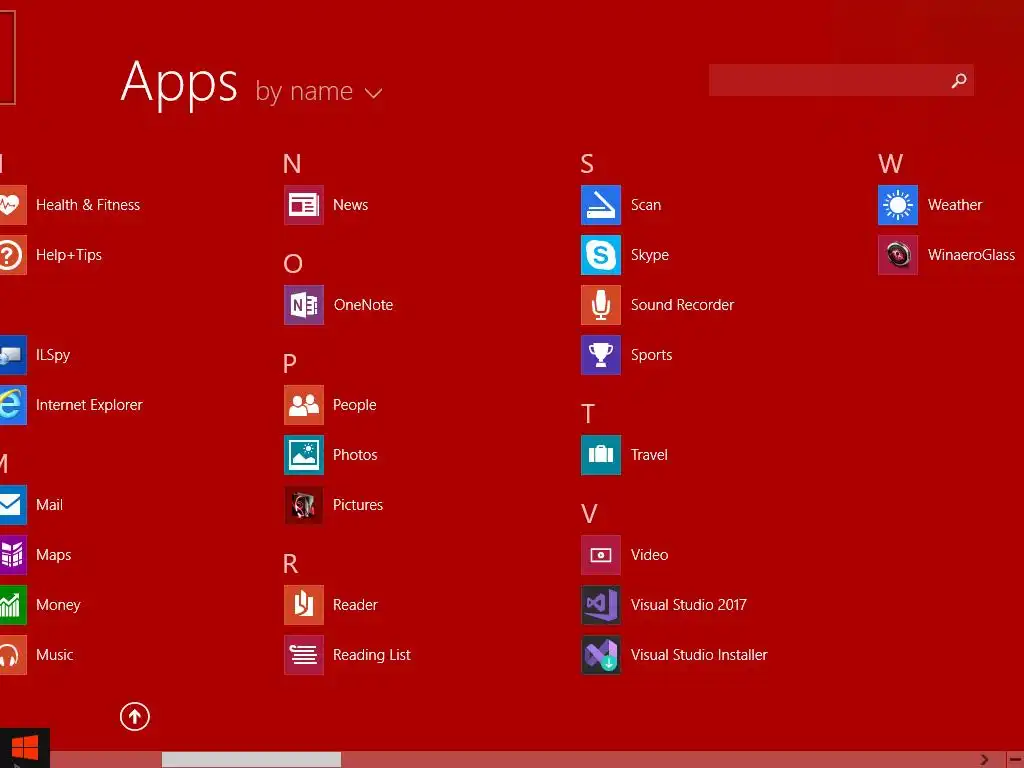Launch the Reader app icon
Viewport: 1024px width, 768px height.
coord(304,605)
